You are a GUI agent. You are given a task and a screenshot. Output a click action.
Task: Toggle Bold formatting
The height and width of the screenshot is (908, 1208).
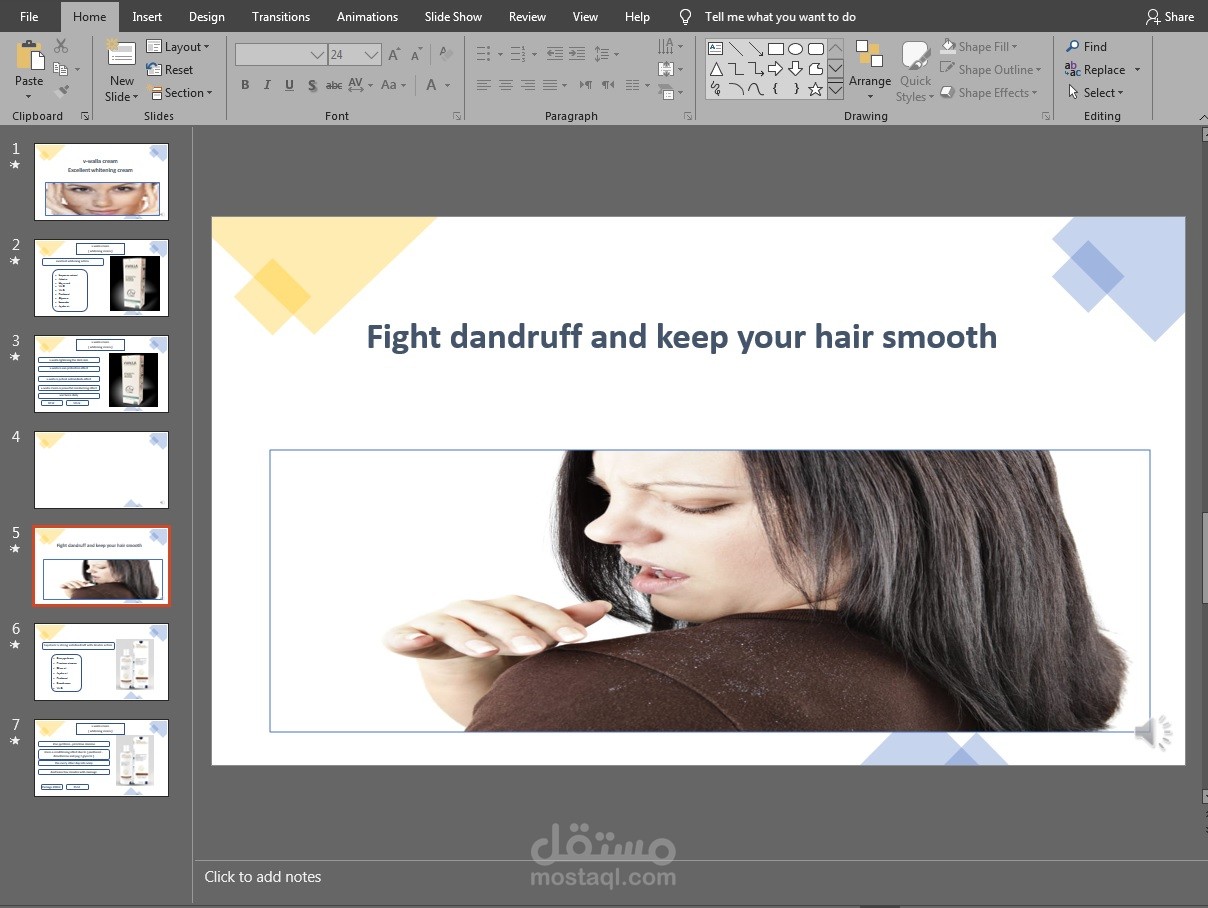tap(245, 85)
